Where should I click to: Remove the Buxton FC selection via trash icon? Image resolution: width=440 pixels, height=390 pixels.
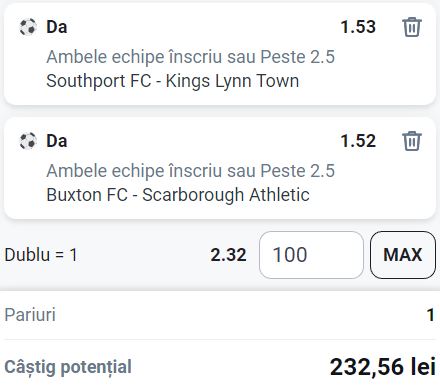pos(412,141)
